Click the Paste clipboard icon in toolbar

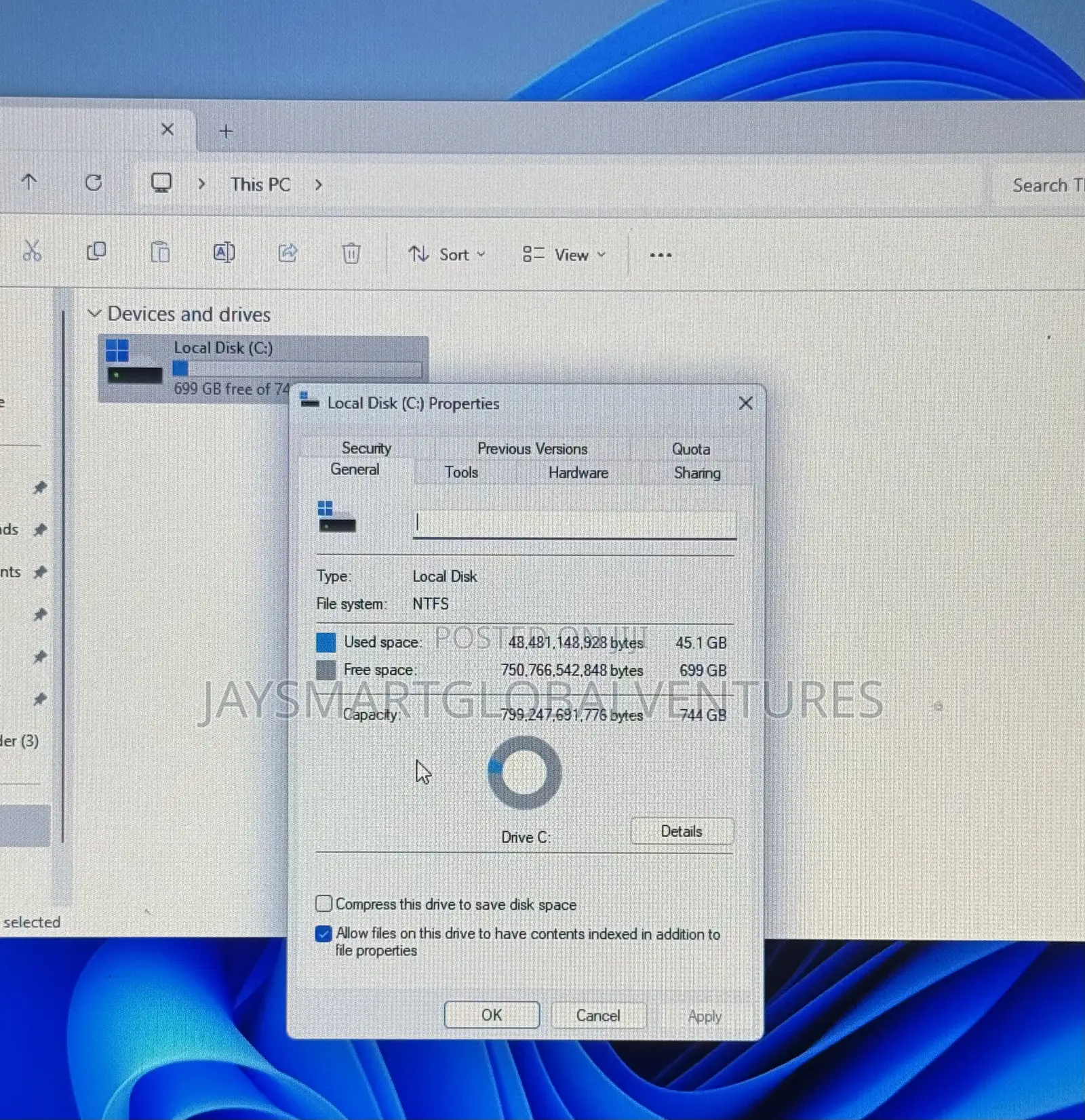160,252
